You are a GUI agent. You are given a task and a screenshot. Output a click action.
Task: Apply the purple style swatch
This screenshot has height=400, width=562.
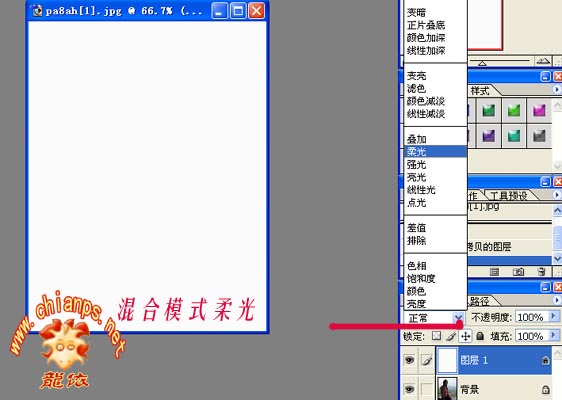[x=488, y=135]
